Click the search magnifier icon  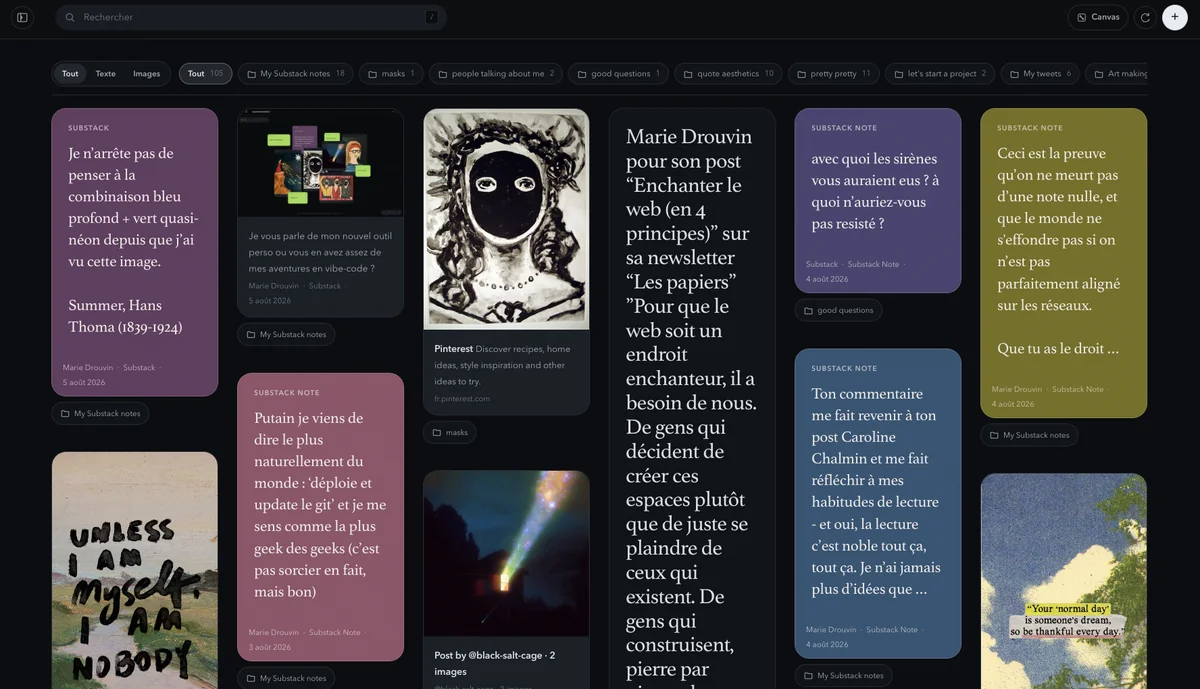(70, 17)
